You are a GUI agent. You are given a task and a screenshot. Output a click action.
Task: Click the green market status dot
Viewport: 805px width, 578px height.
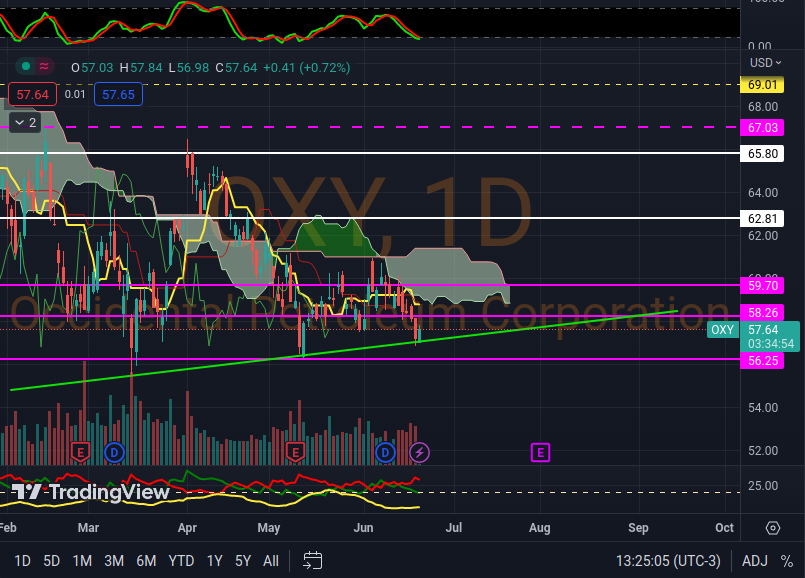point(26,66)
